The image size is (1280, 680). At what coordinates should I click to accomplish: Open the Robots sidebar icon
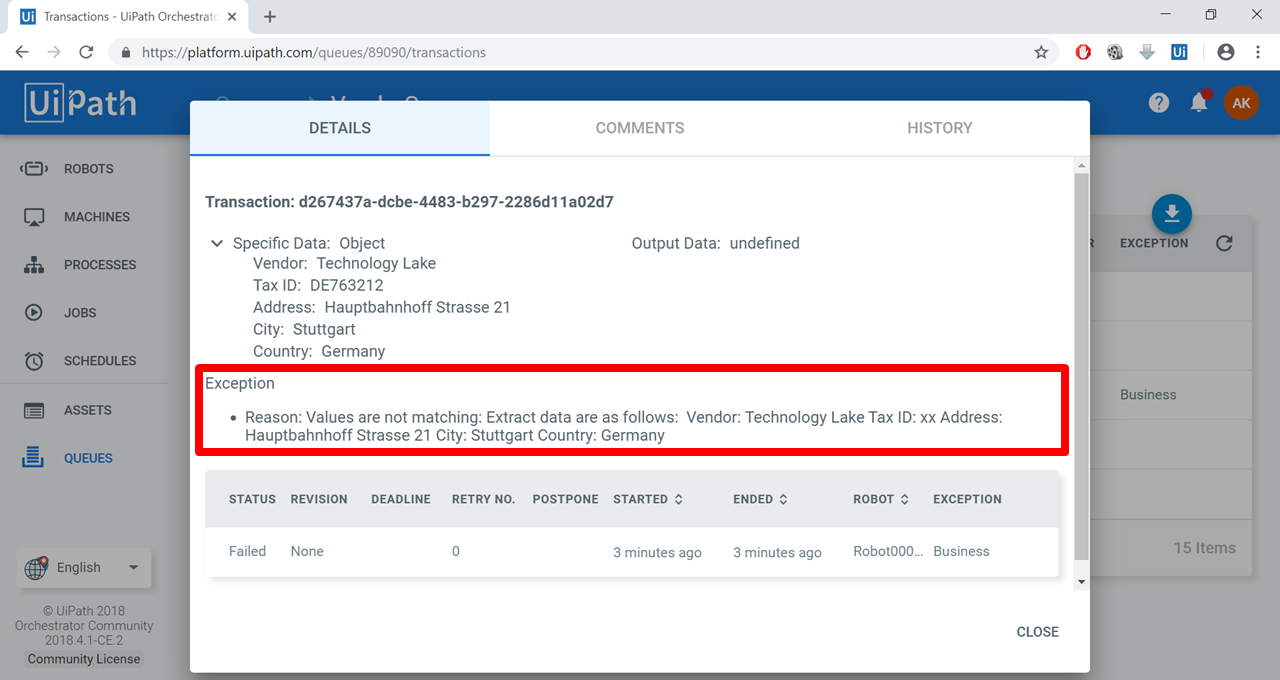pos(34,169)
